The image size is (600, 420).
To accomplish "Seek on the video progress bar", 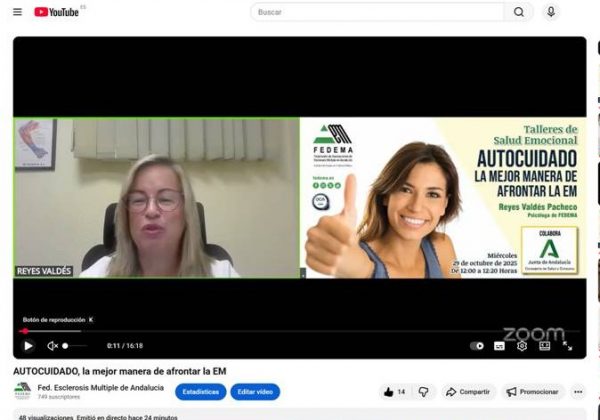I will (300, 331).
